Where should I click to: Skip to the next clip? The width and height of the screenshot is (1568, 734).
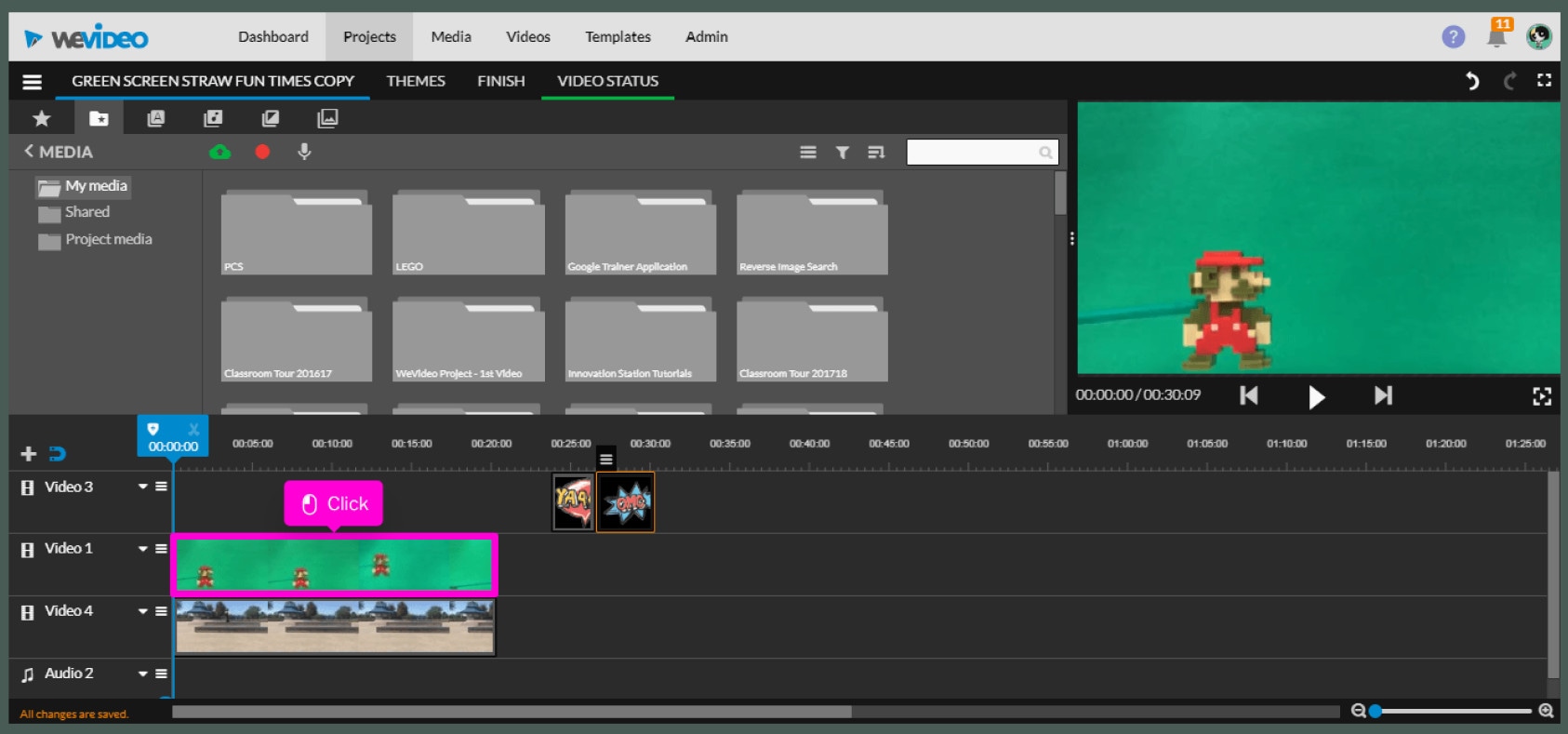(1383, 395)
